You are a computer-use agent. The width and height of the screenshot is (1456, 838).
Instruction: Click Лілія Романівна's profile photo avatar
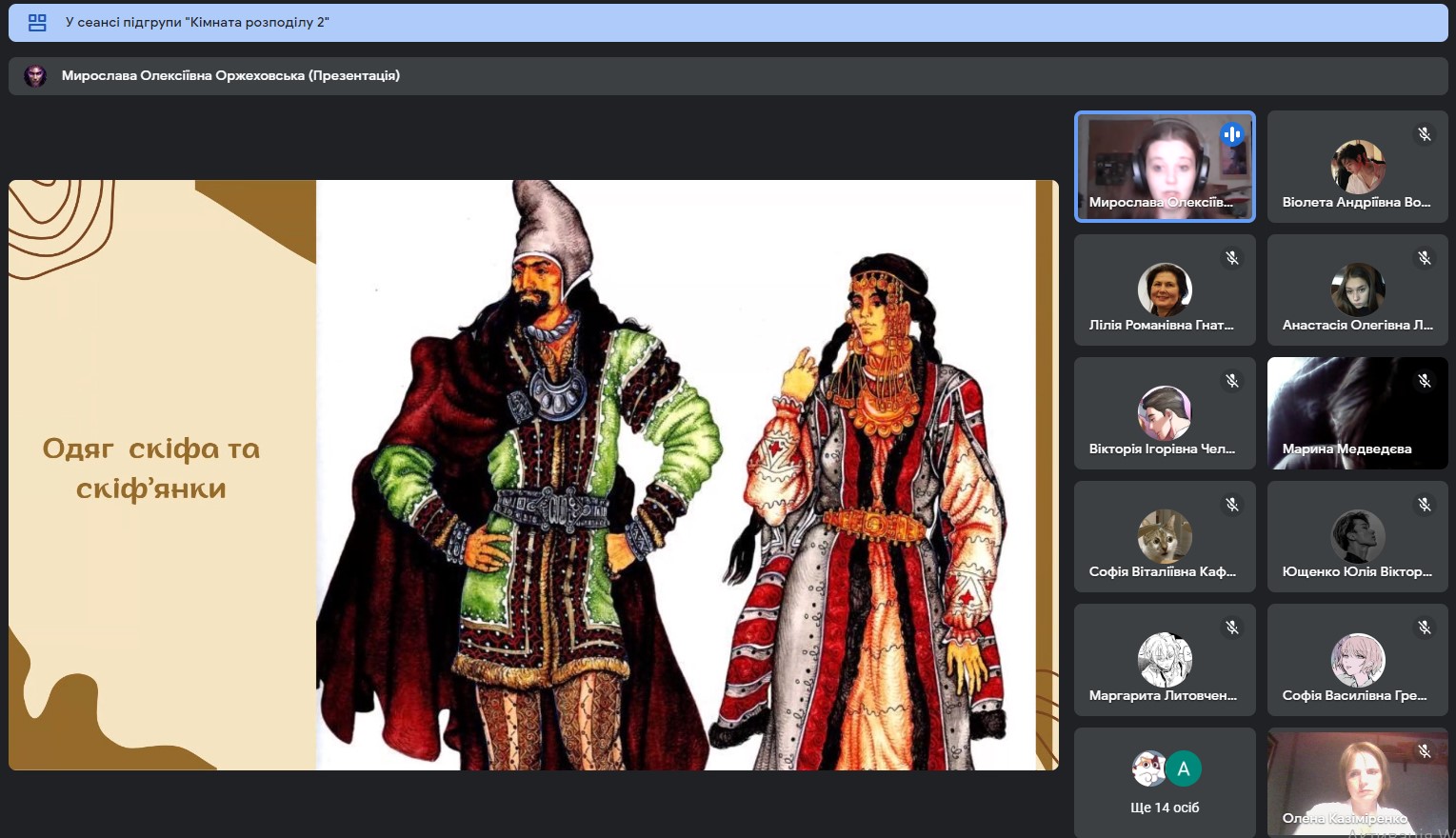click(1165, 289)
